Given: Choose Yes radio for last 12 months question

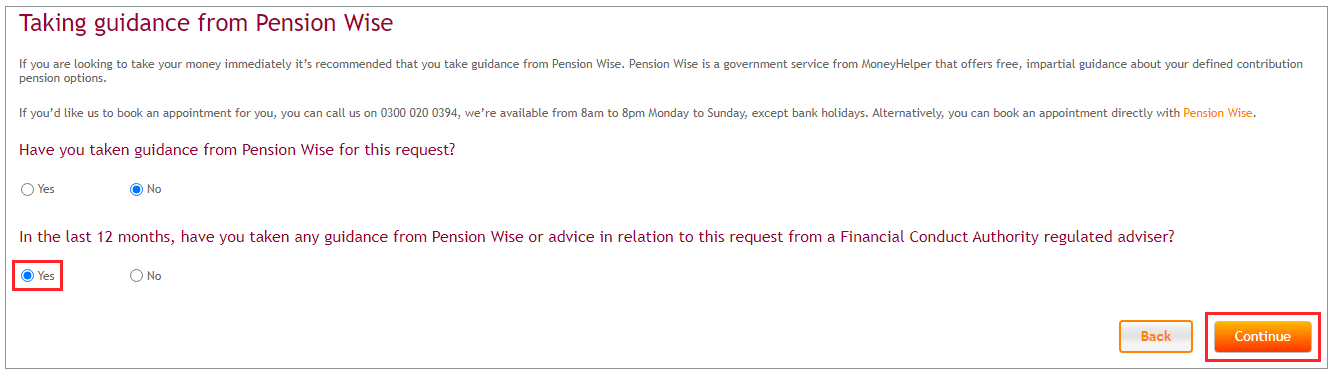Looking at the screenshot, I should (x=27, y=276).
